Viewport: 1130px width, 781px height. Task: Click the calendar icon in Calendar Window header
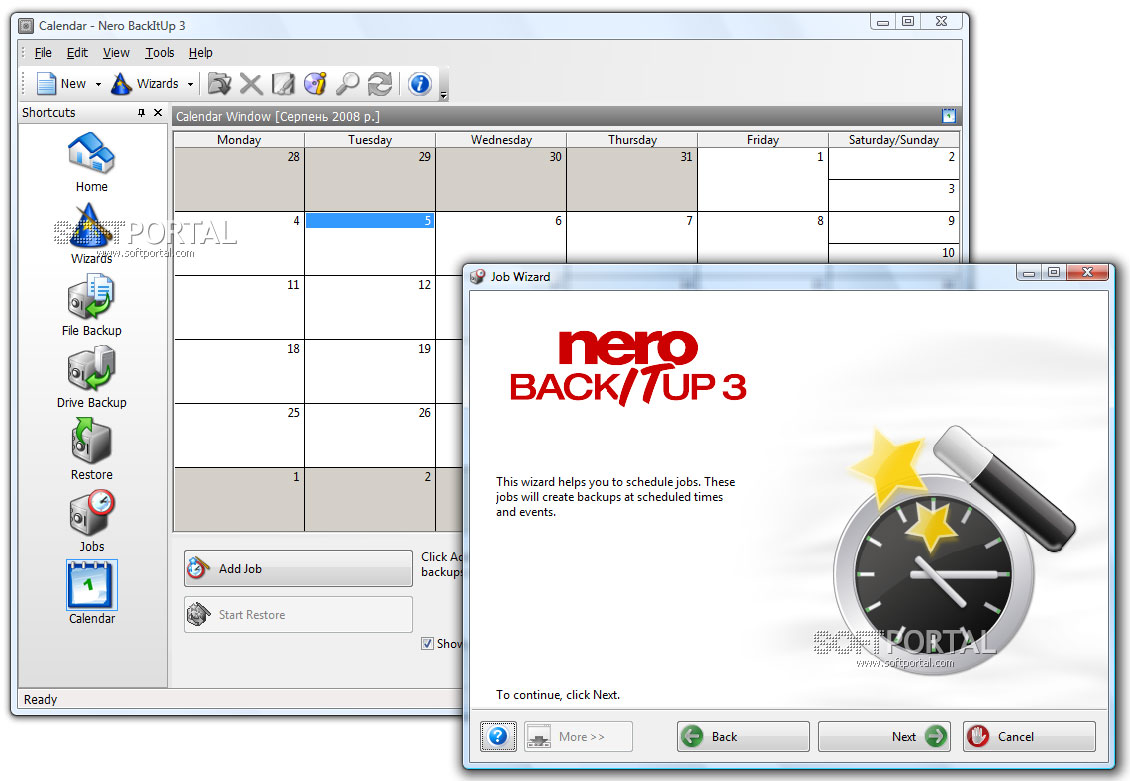(x=949, y=116)
